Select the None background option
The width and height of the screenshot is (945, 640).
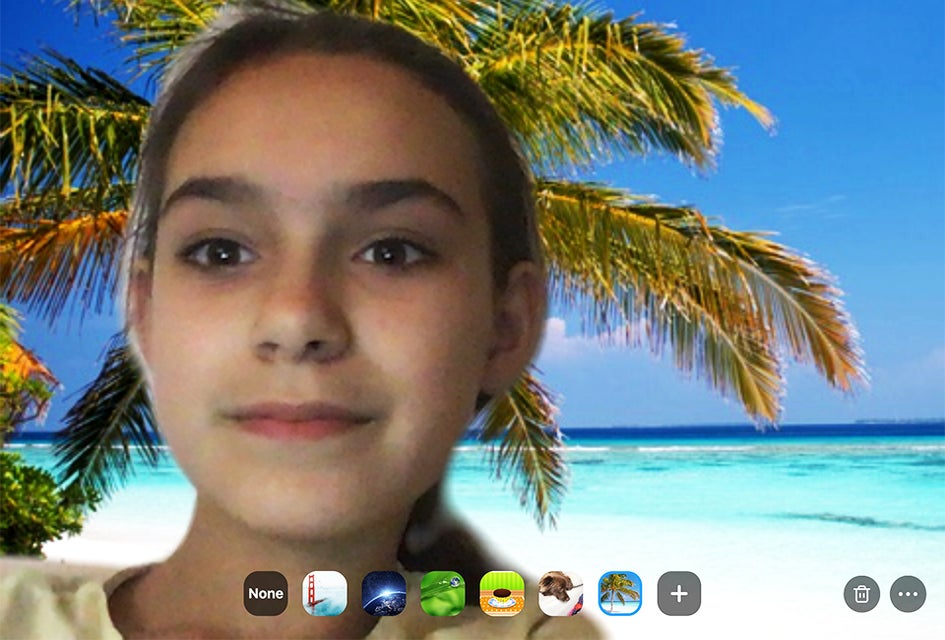(265, 593)
